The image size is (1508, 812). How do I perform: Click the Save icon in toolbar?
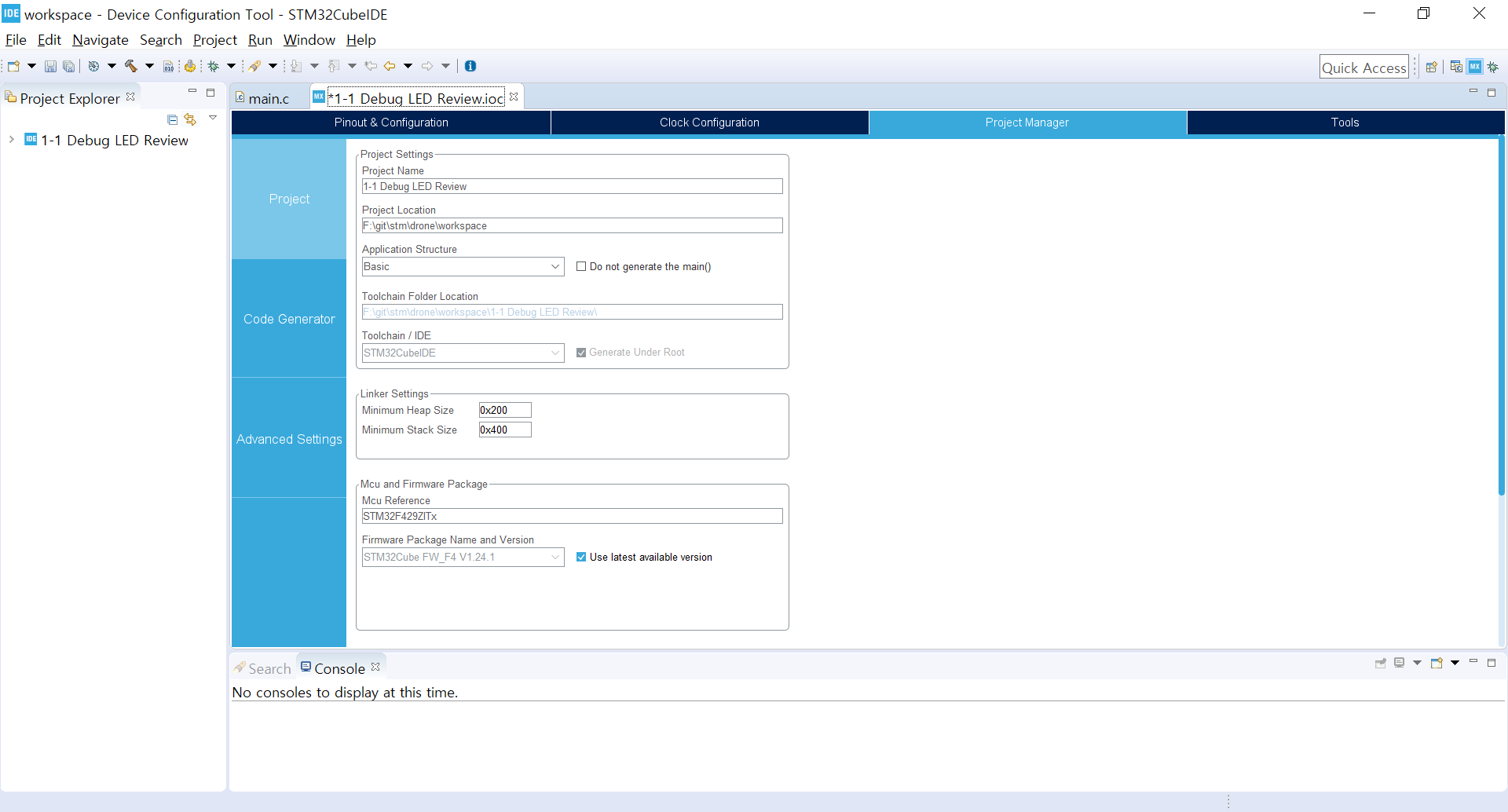[50, 66]
